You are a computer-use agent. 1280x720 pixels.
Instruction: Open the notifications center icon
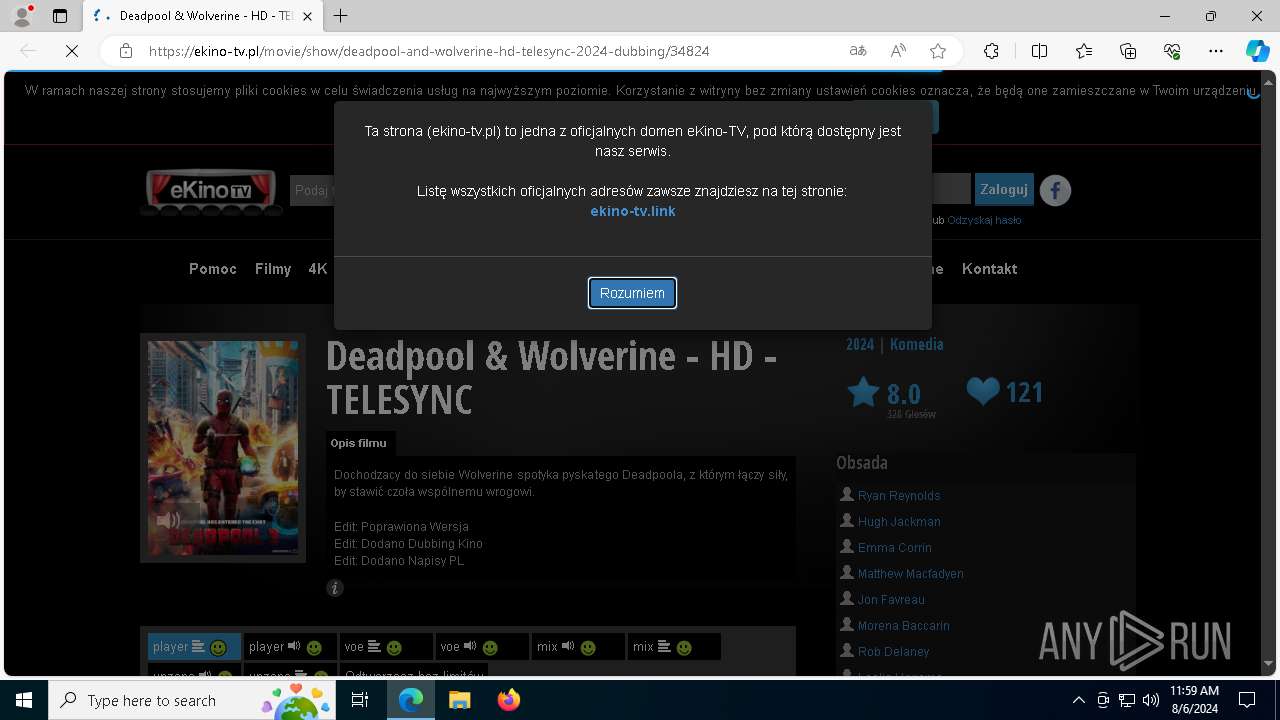click(1247, 700)
